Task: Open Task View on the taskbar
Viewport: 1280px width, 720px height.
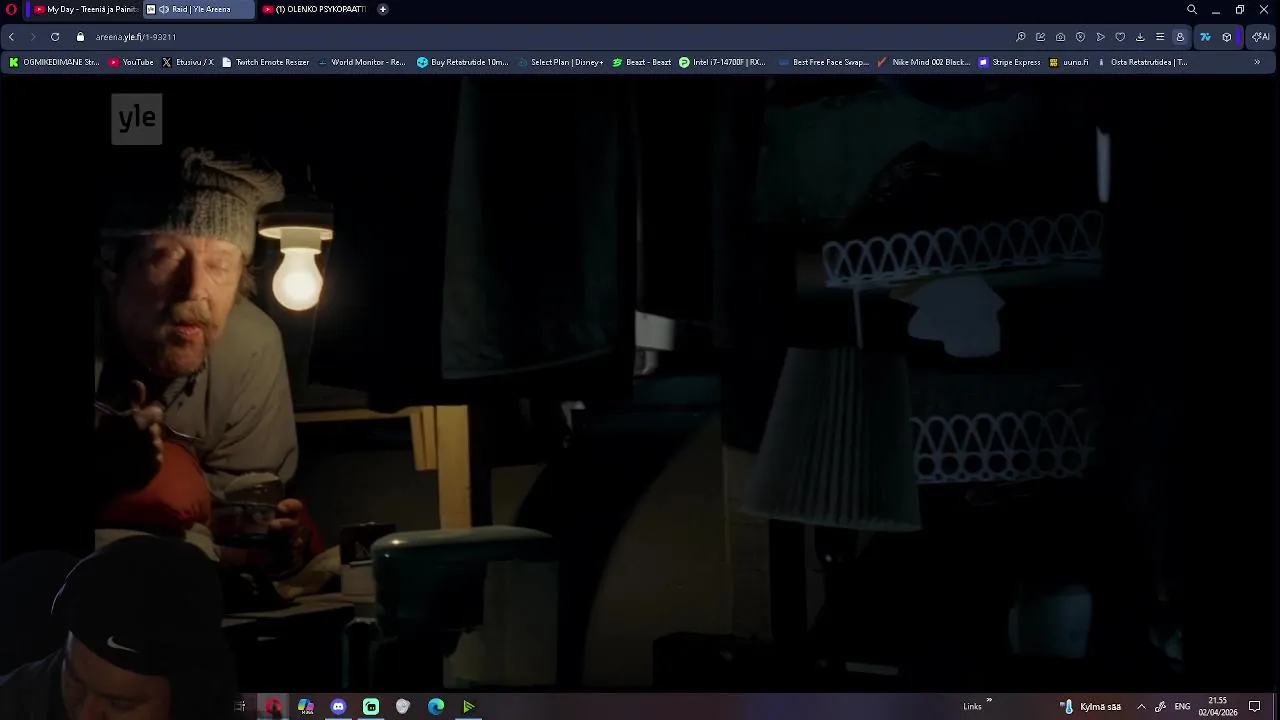Action: [240, 706]
